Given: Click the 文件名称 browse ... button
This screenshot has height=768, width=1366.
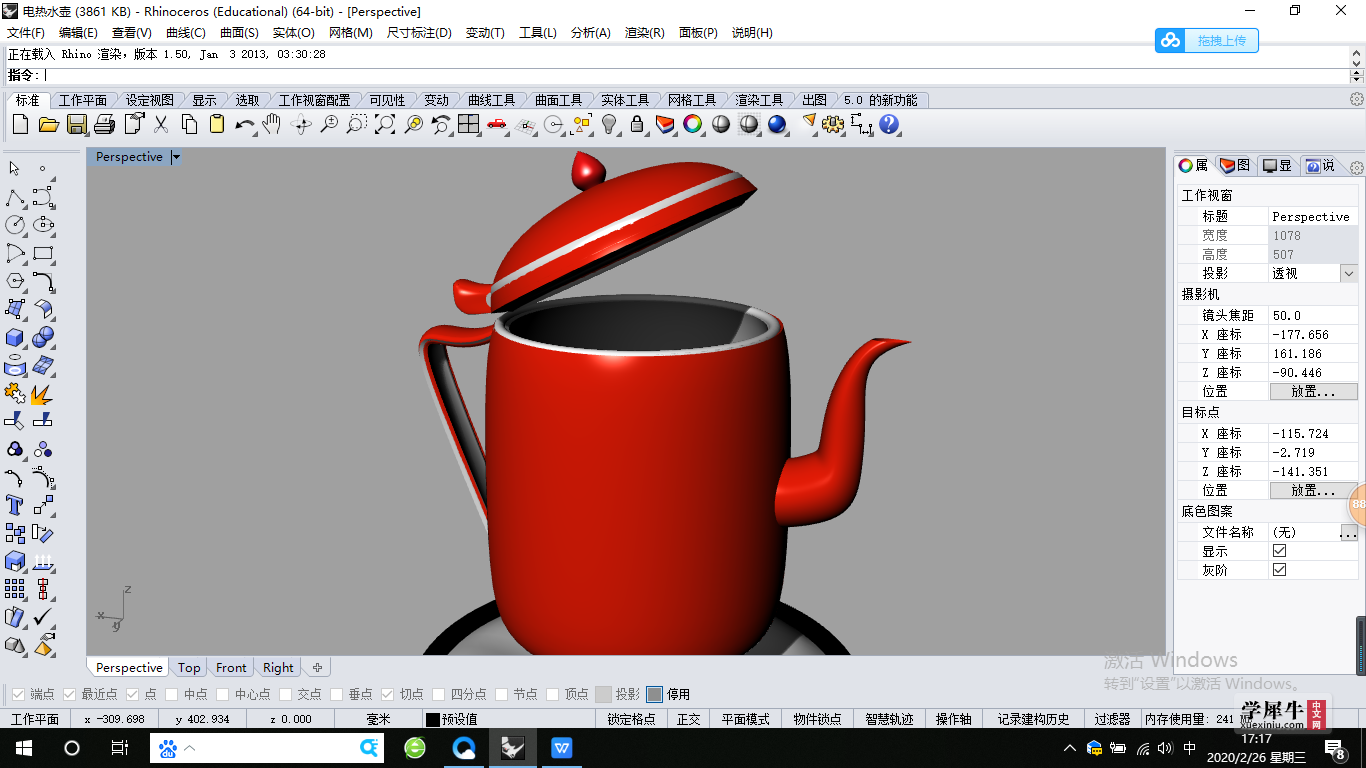Looking at the screenshot, I should click(1349, 533).
